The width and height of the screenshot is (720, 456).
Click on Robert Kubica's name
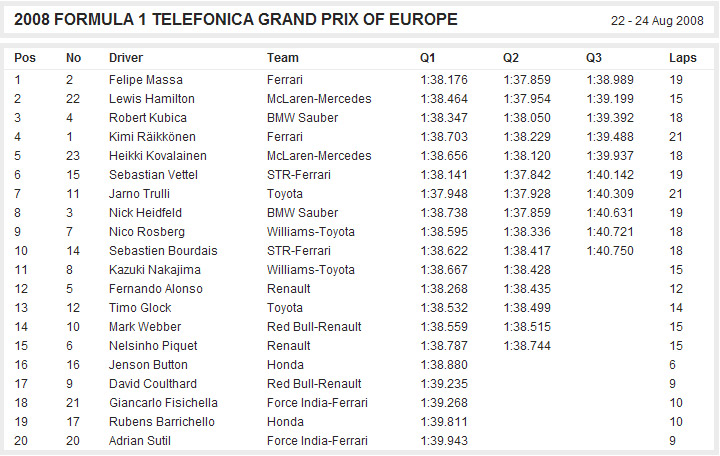[147, 118]
